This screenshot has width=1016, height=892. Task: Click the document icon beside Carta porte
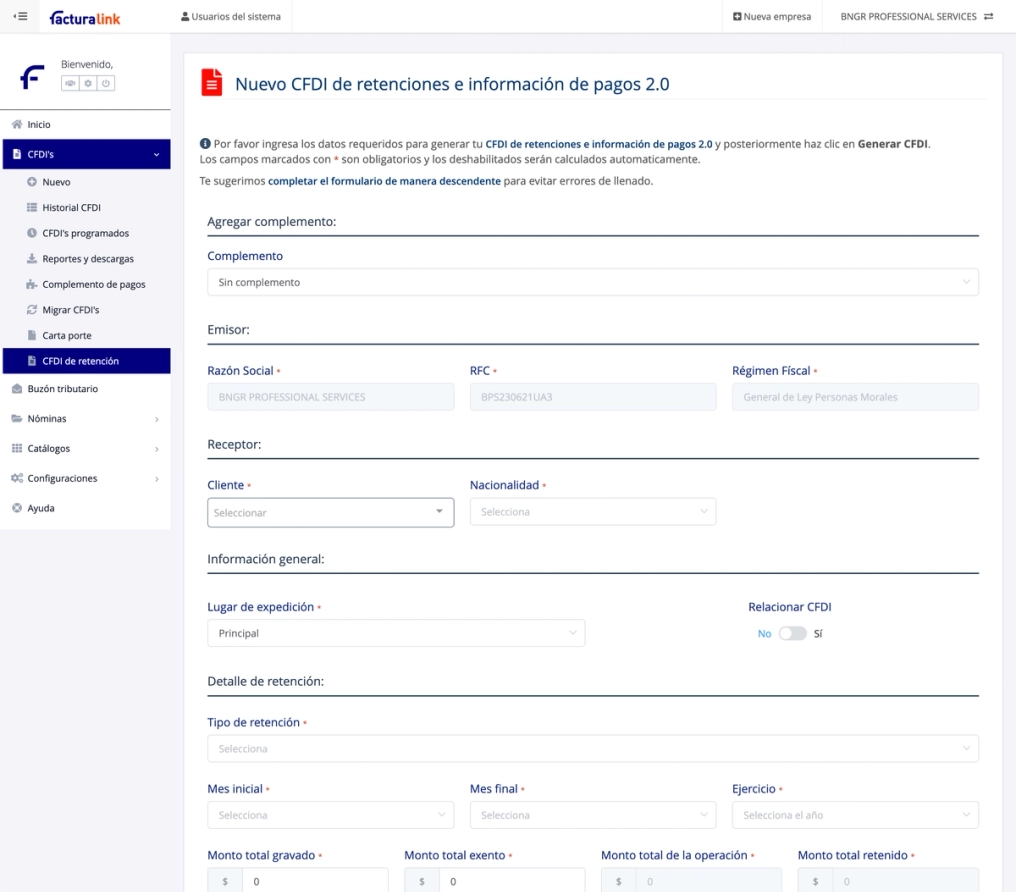point(32,335)
